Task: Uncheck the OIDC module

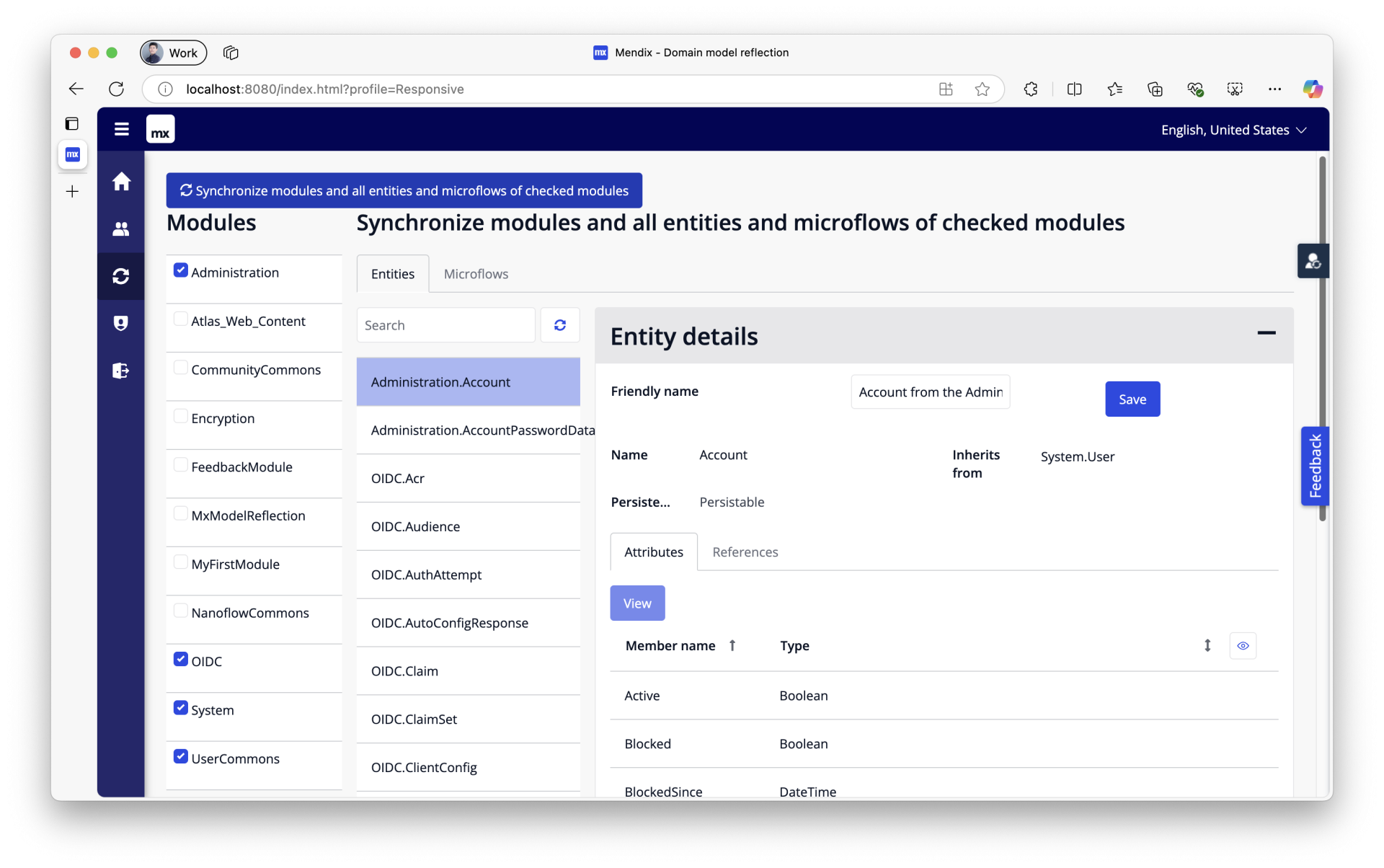Action: point(181,660)
